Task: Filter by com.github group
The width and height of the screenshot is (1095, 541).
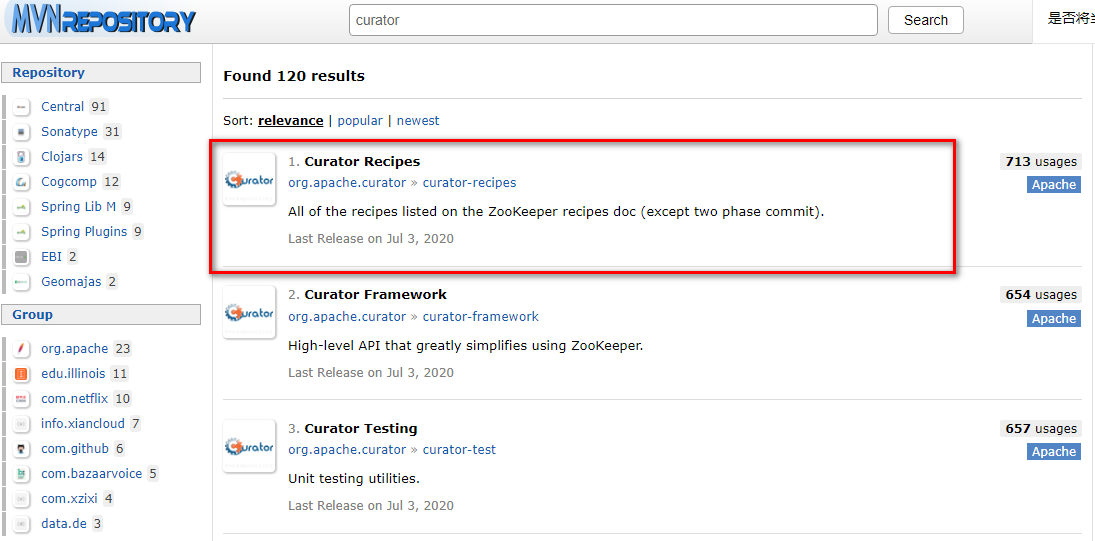Action: coord(75,449)
